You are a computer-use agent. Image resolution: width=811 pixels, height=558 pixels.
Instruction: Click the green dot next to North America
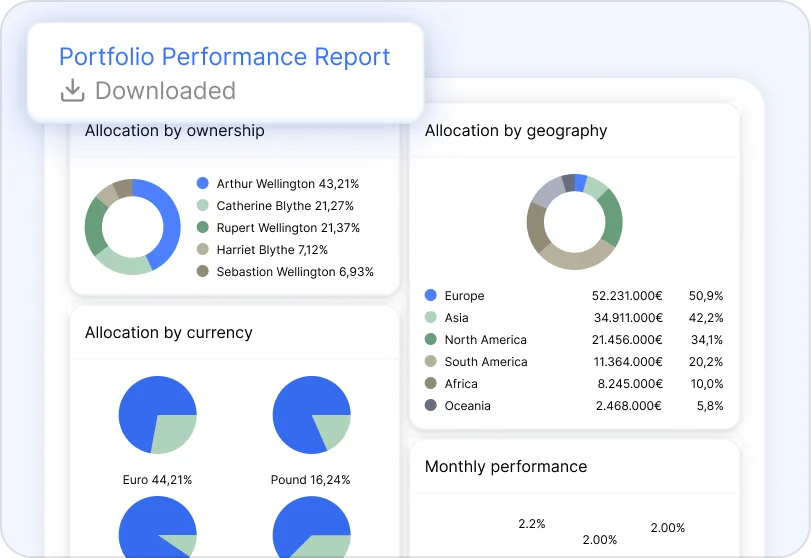pos(430,339)
